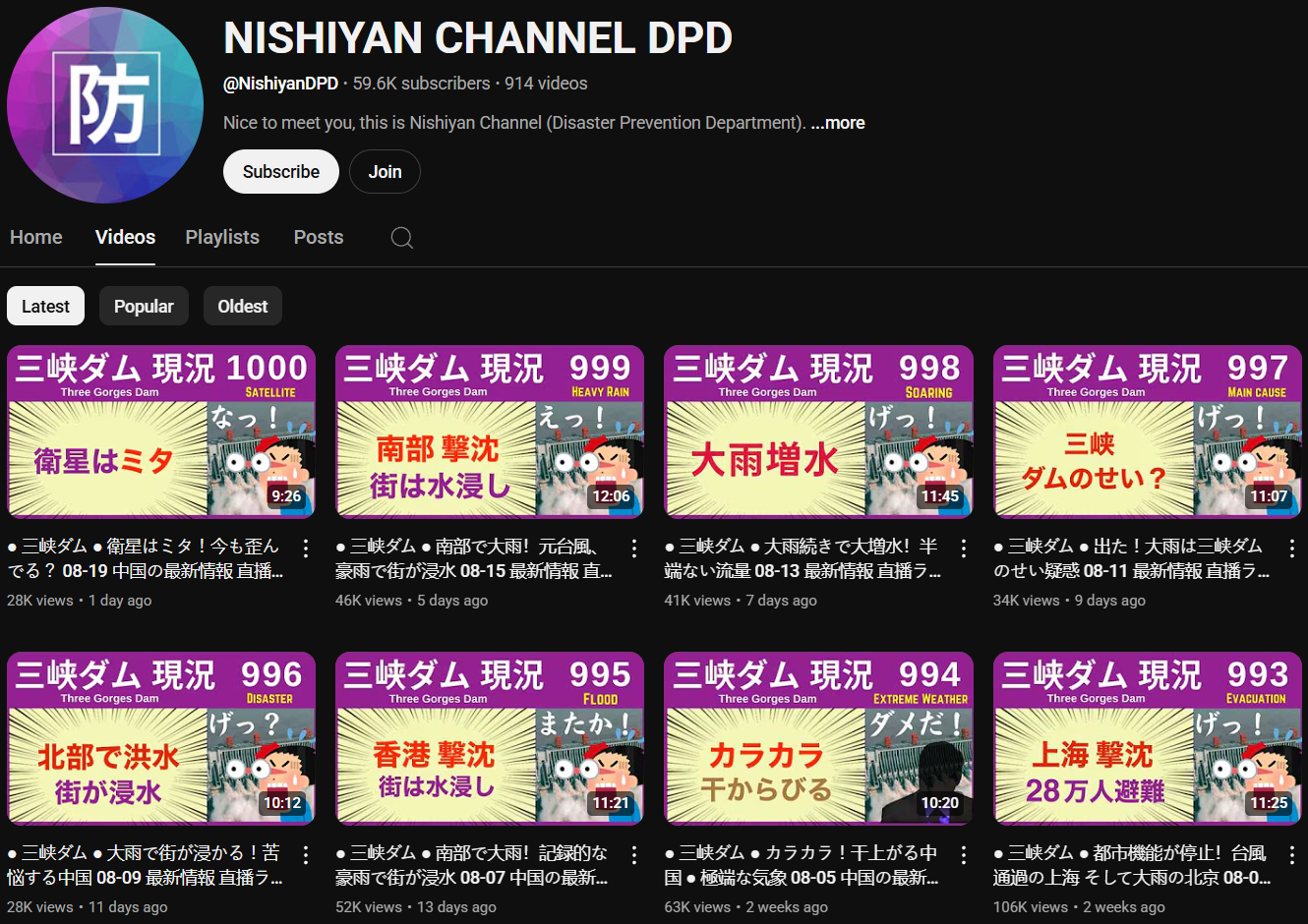This screenshot has height=924, width=1308.
Task: Go to the Posts tab
Action: pyautogui.click(x=319, y=237)
